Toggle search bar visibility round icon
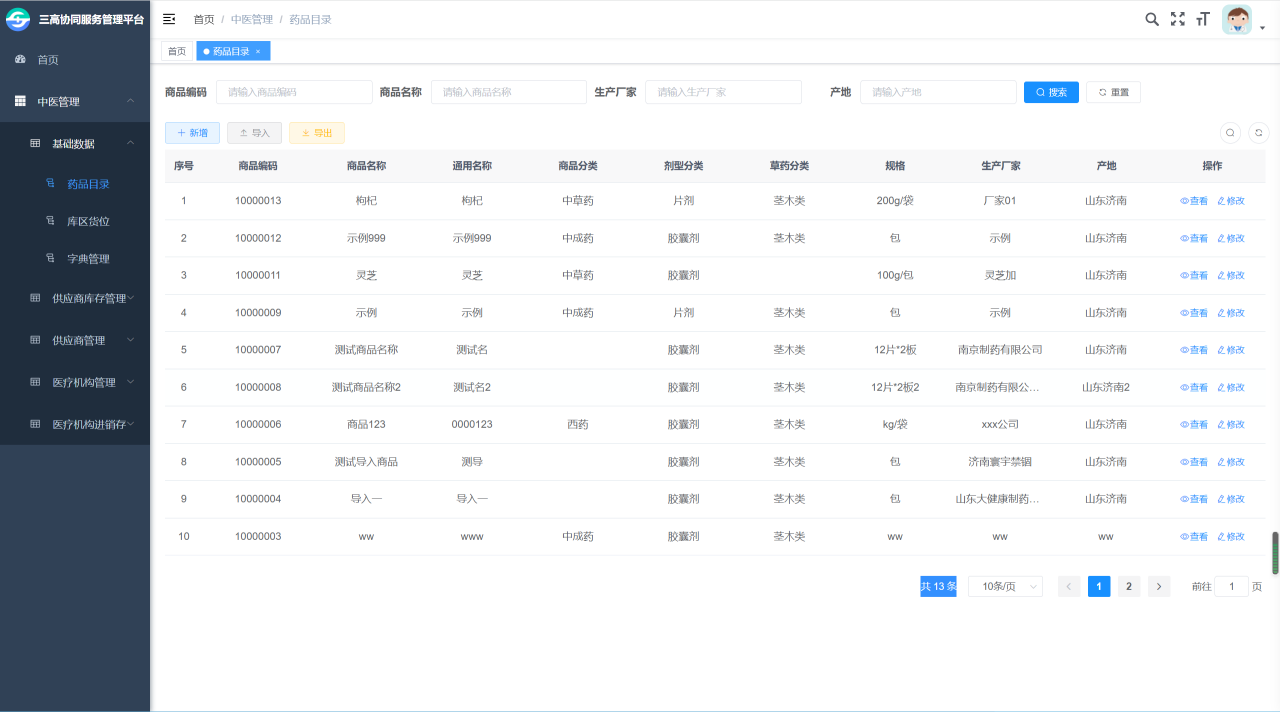Image resolution: width=1280 pixels, height=712 pixels. coord(1230,132)
